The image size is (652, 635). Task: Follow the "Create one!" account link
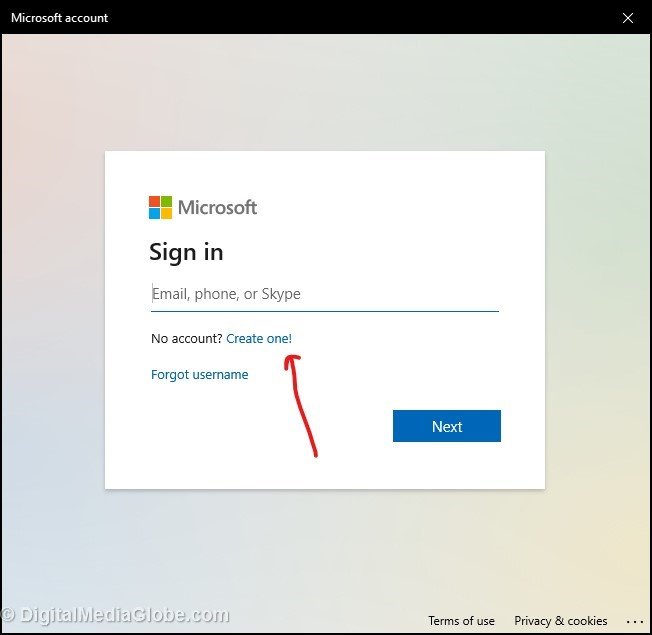pos(259,339)
